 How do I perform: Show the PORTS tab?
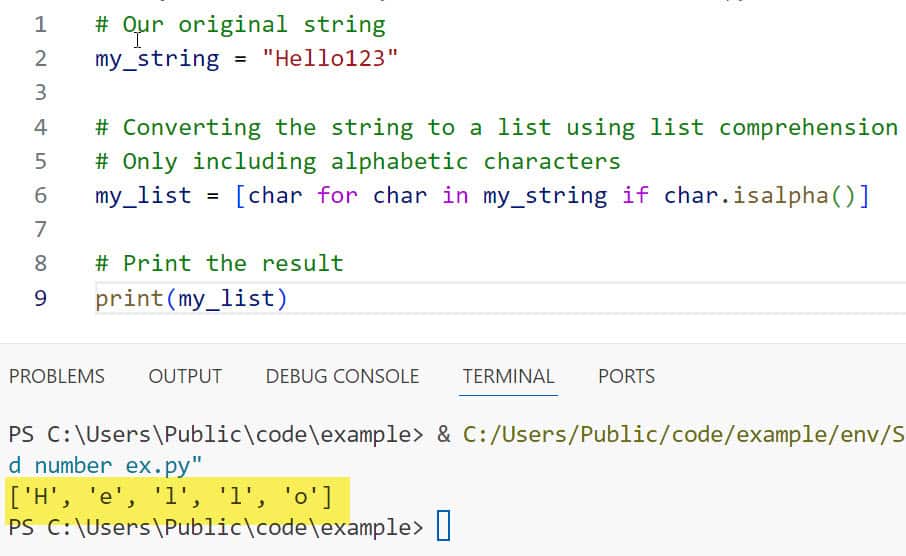[x=626, y=376]
